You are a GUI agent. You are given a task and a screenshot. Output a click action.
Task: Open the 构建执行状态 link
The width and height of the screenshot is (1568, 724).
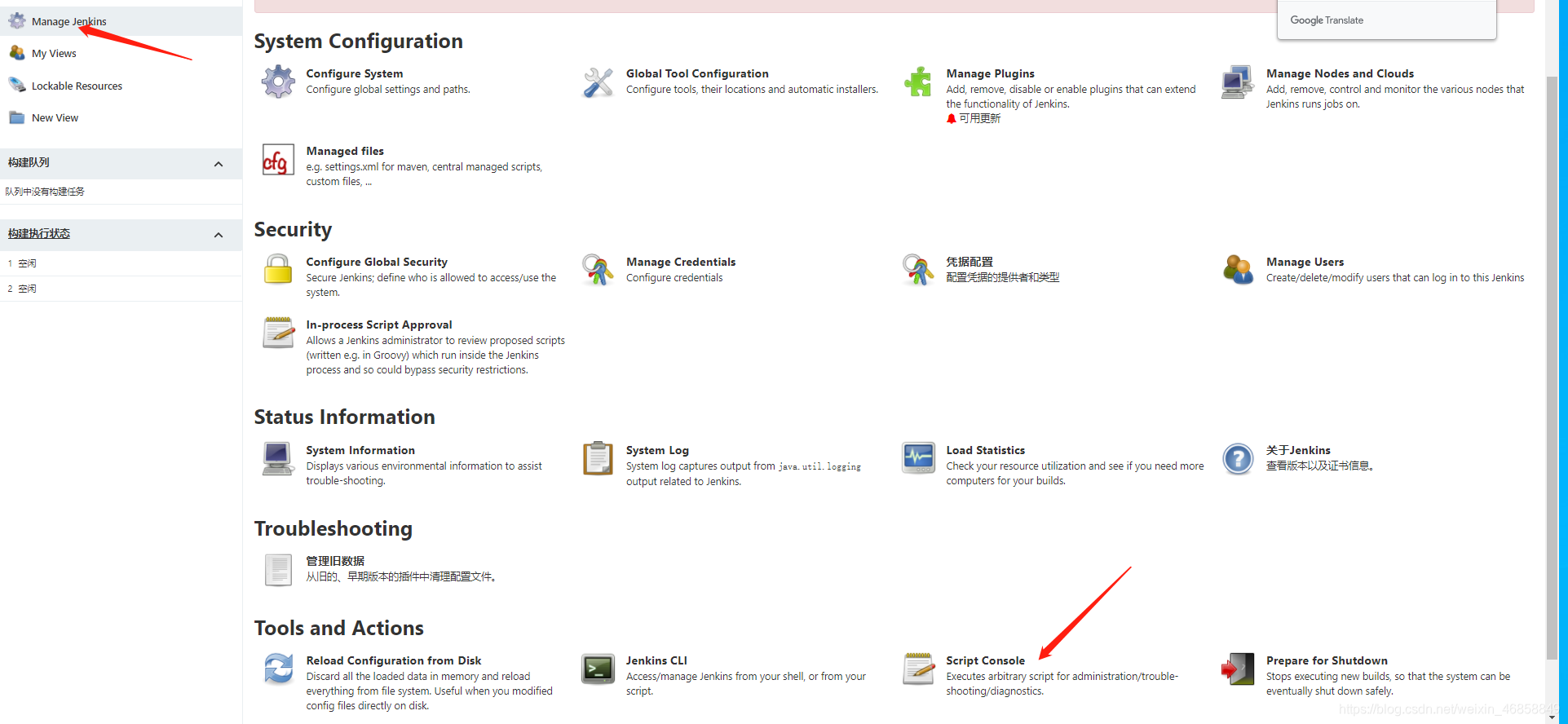coord(39,233)
